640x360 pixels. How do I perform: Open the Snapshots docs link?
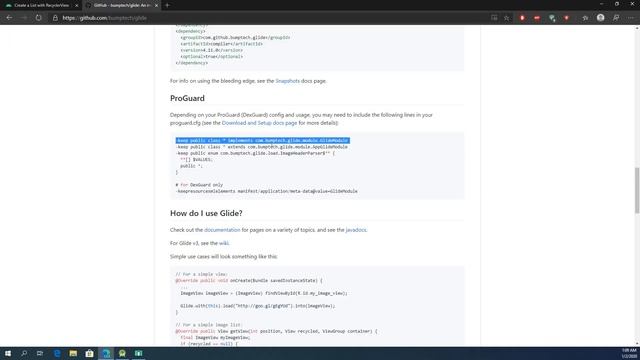tap(287, 81)
